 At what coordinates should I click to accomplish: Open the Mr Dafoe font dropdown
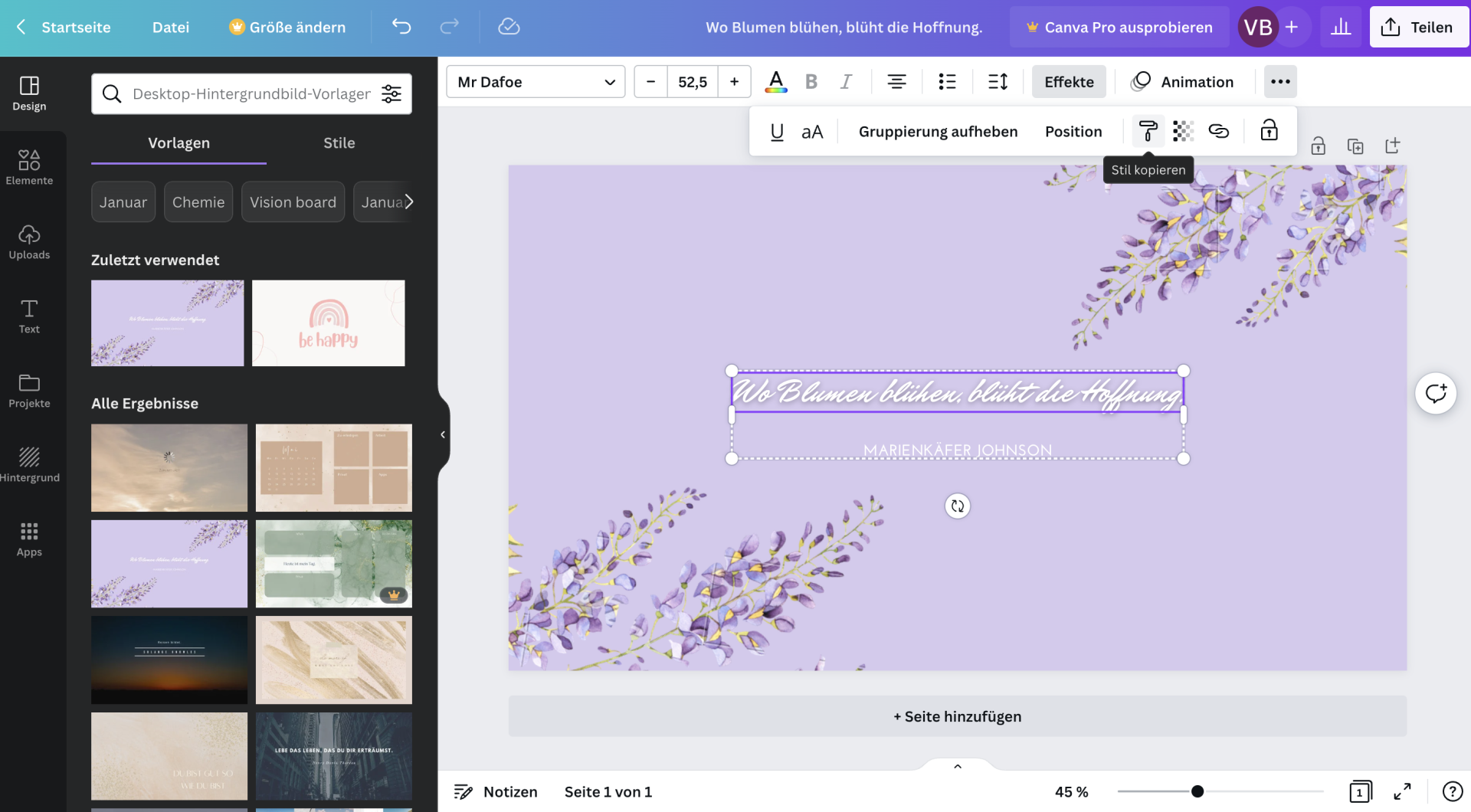click(536, 81)
